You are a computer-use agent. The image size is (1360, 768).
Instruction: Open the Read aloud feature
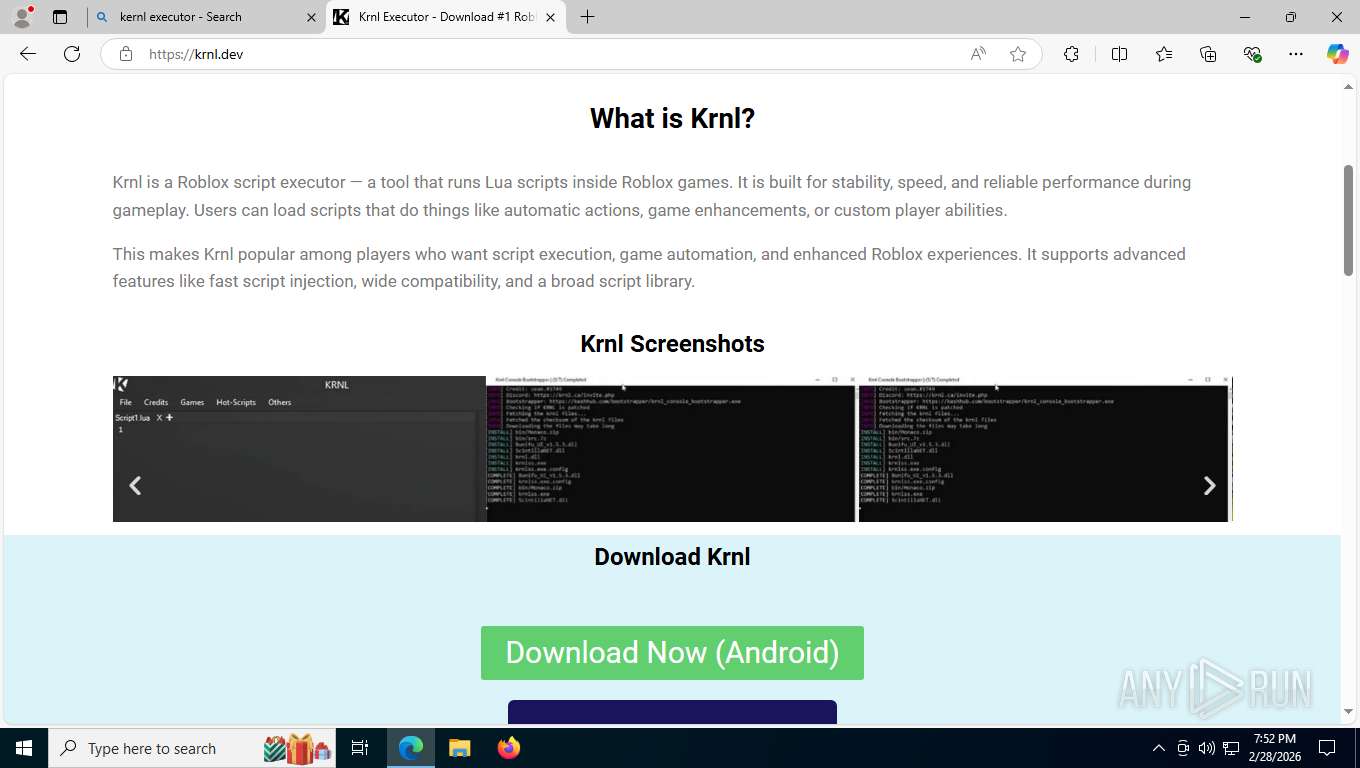pyautogui.click(x=978, y=54)
